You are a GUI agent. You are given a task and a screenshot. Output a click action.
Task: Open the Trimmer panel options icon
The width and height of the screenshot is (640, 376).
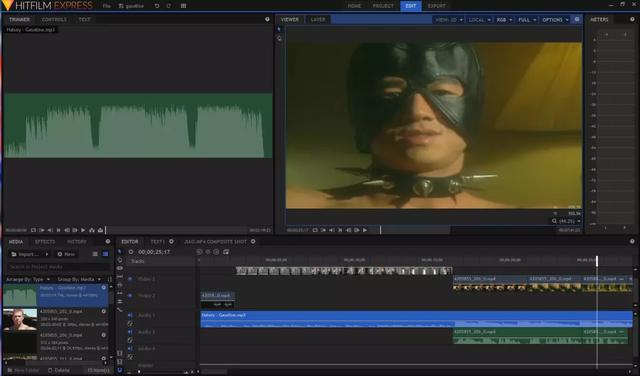267,19
